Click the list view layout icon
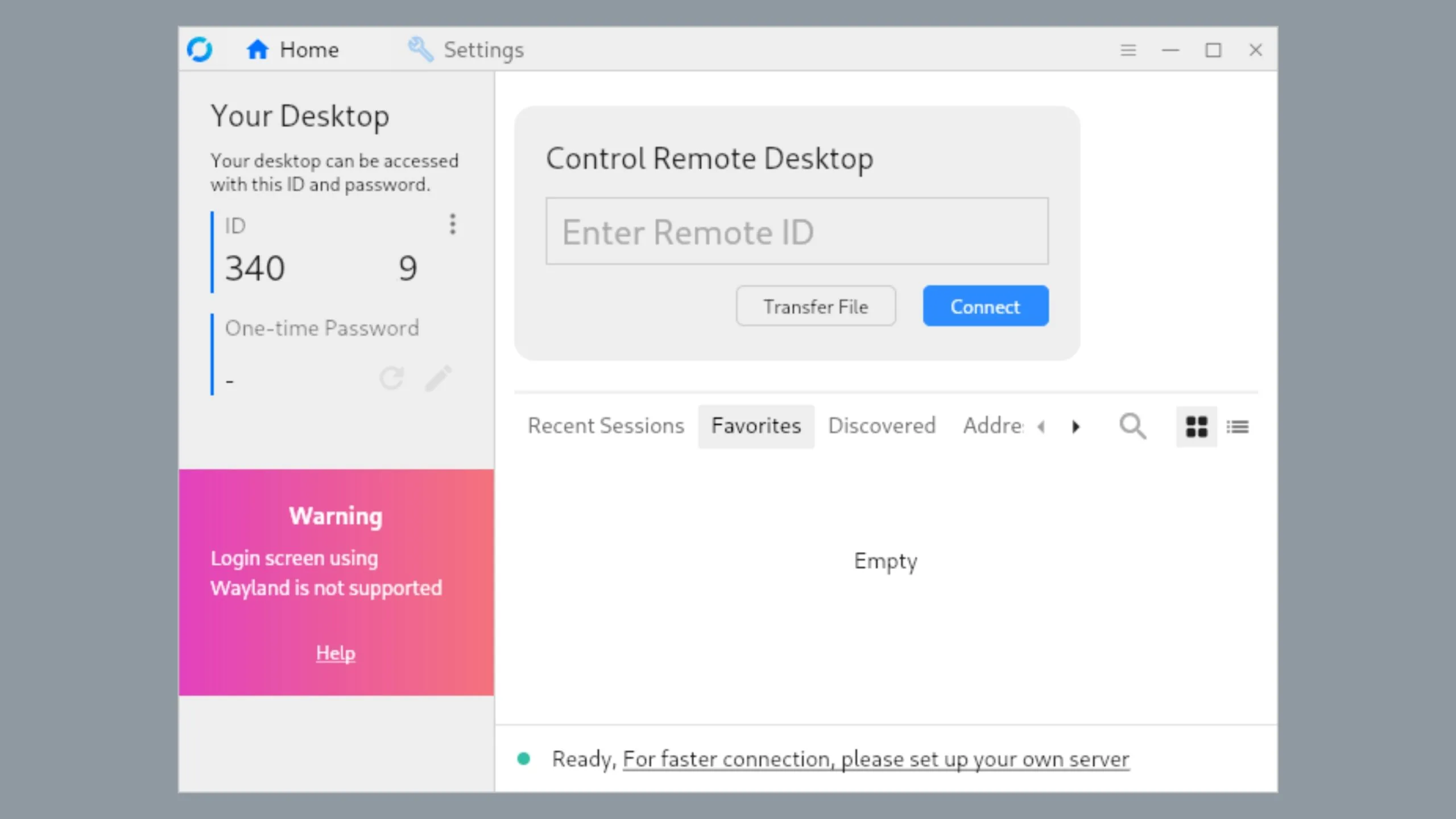Image resolution: width=1456 pixels, height=819 pixels. coord(1238,427)
